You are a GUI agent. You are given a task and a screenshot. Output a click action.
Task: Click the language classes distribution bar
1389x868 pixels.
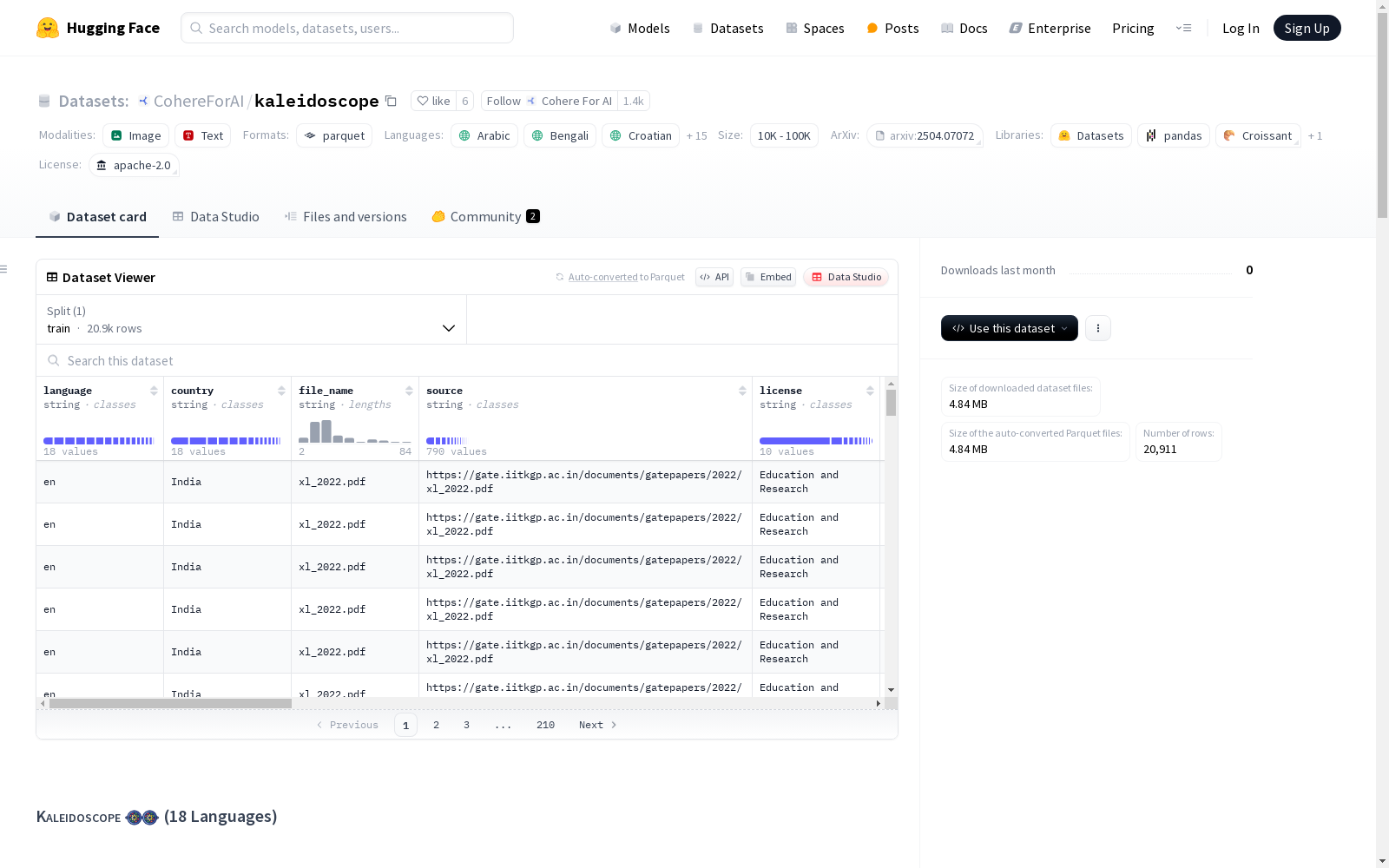coord(99,441)
